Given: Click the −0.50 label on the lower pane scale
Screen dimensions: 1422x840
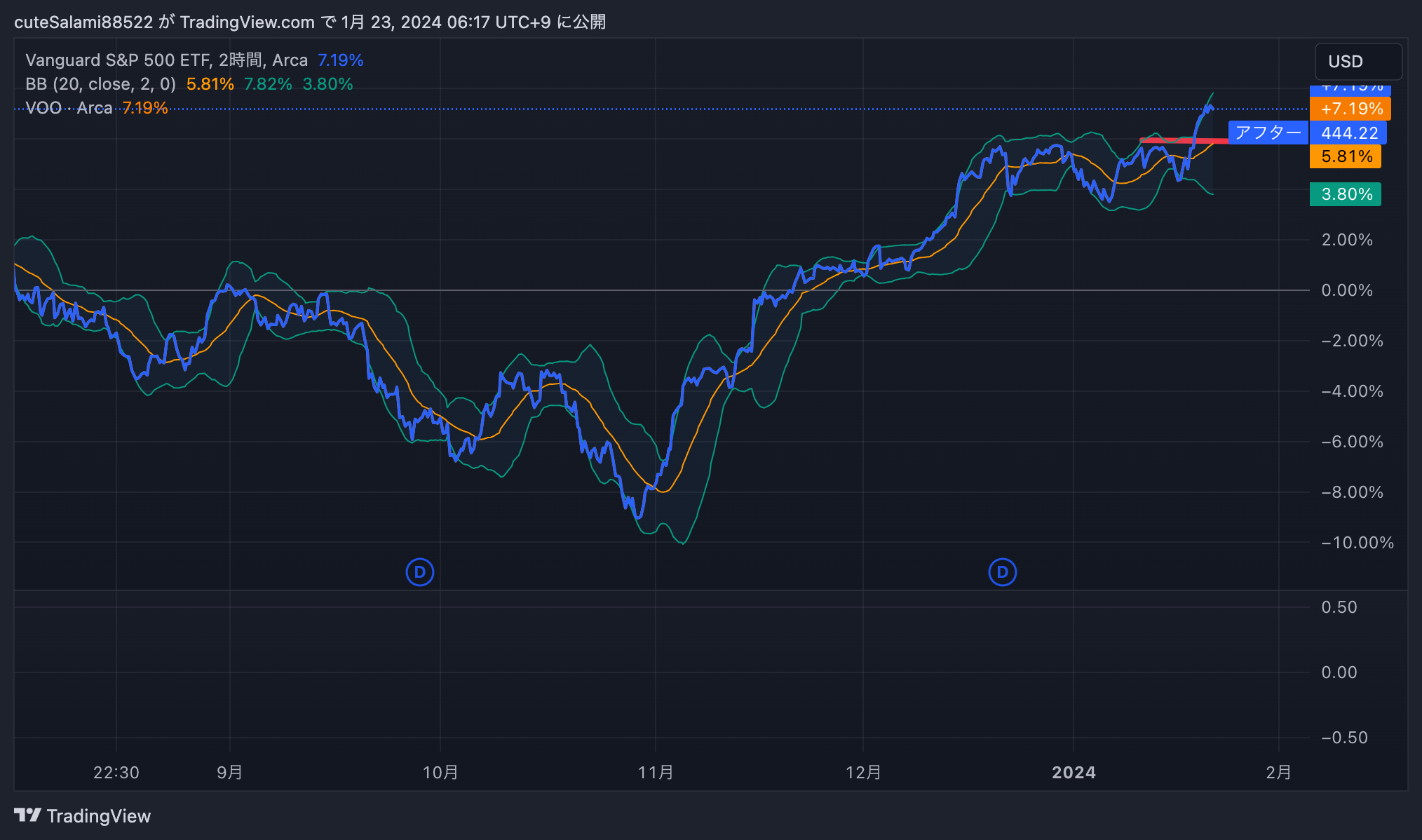Looking at the screenshot, I should [1344, 738].
